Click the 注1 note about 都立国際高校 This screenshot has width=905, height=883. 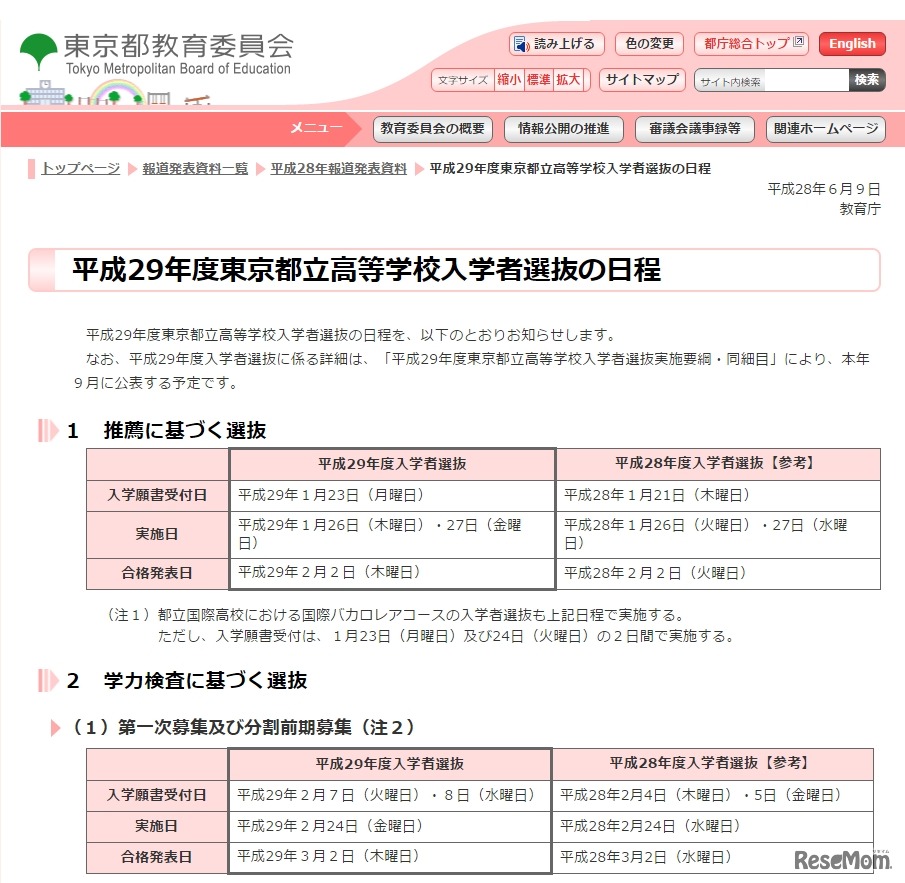[x=421, y=626]
